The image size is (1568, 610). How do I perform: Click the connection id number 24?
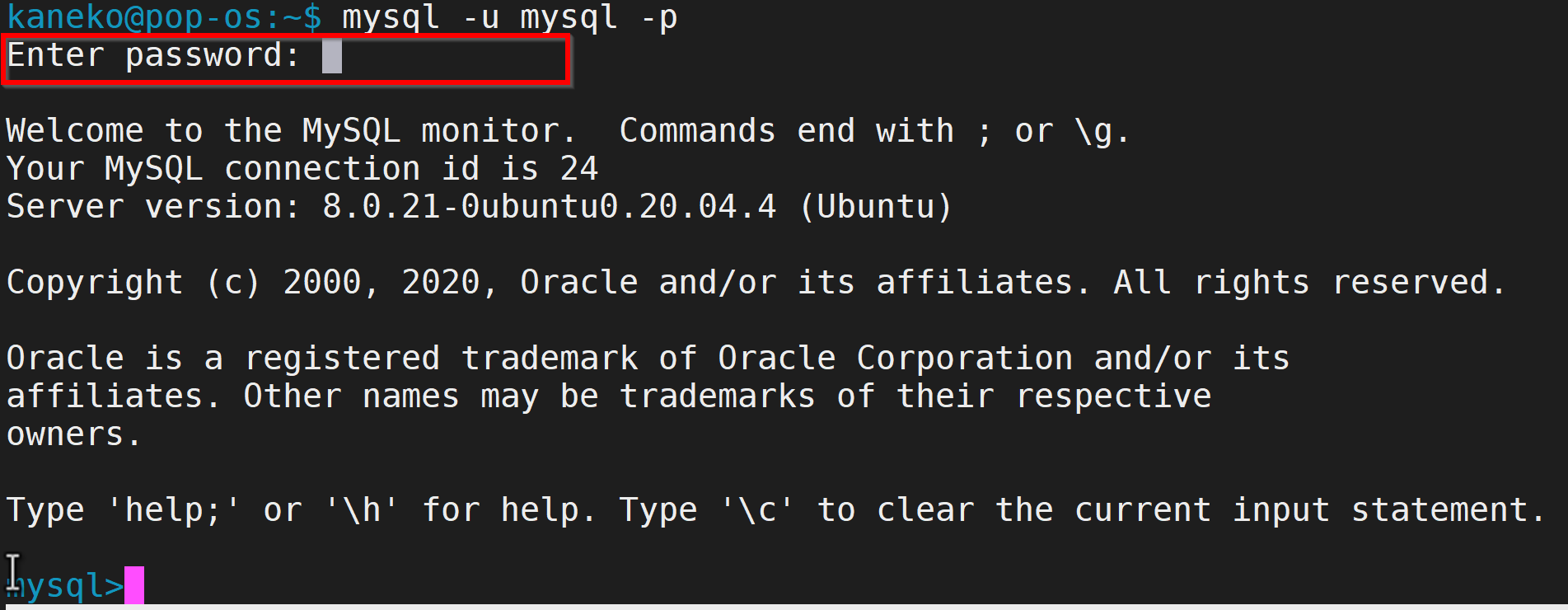point(579,169)
